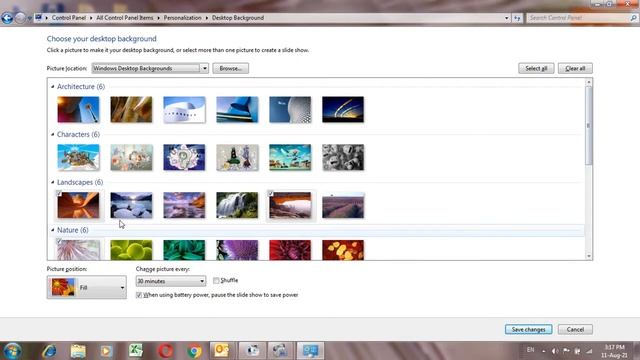The height and width of the screenshot is (360, 640).
Task: Uncheck the rock arch Landscapes wallpaper
Action: [271, 193]
